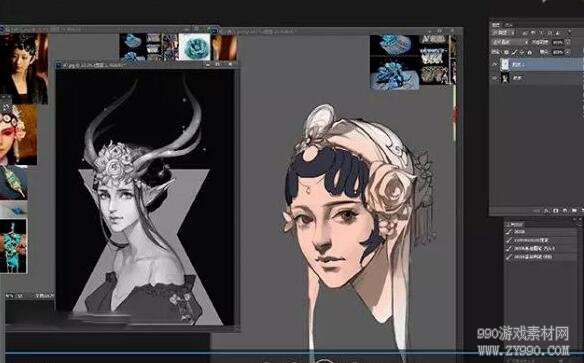Create a new adjustment layer icon
The width and height of the screenshot is (584, 363).
pos(565,211)
